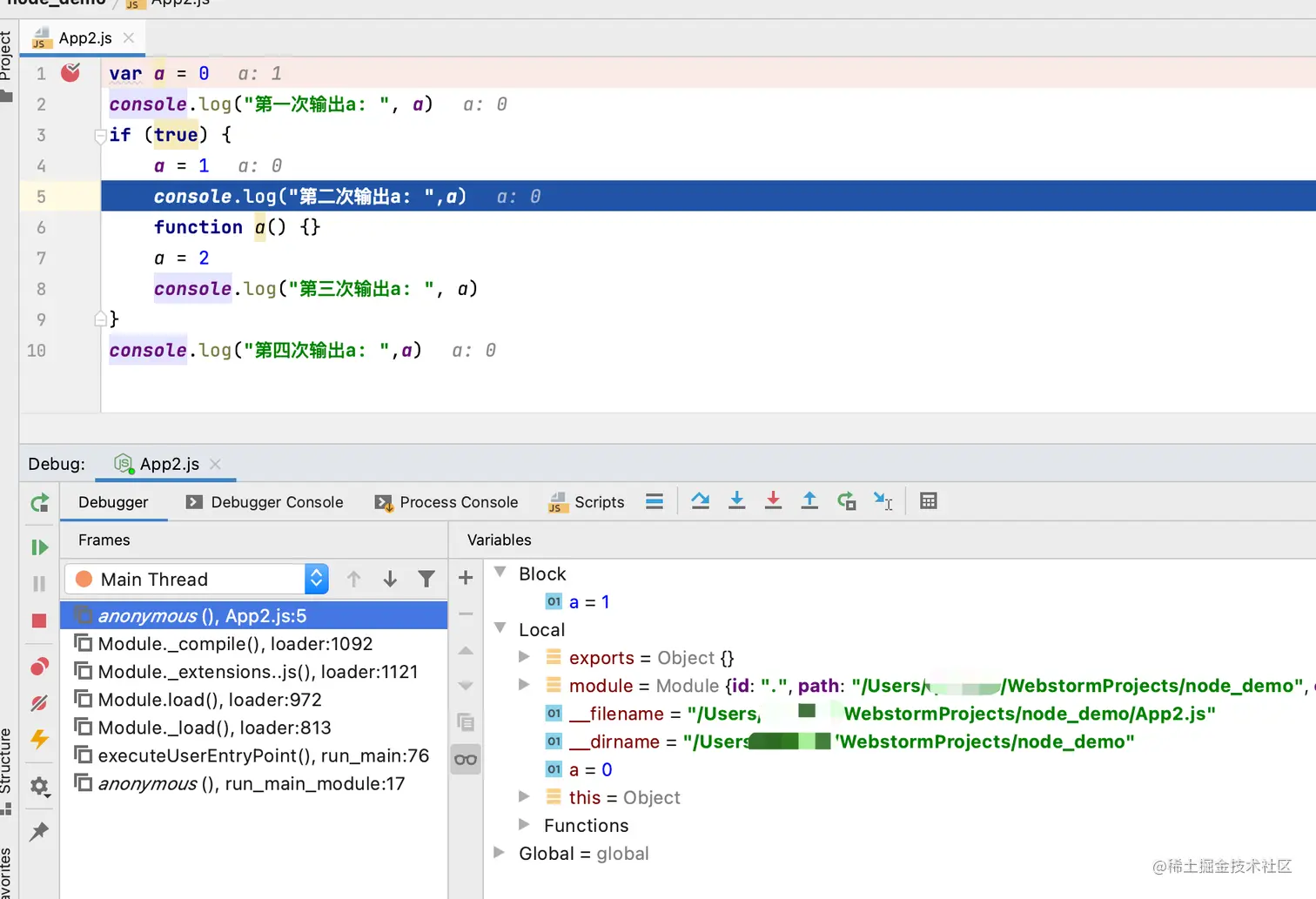Click line number 7 in gutter
Image resolution: width=1316 pixels, height=899 pixels.
tap(41, 258)
